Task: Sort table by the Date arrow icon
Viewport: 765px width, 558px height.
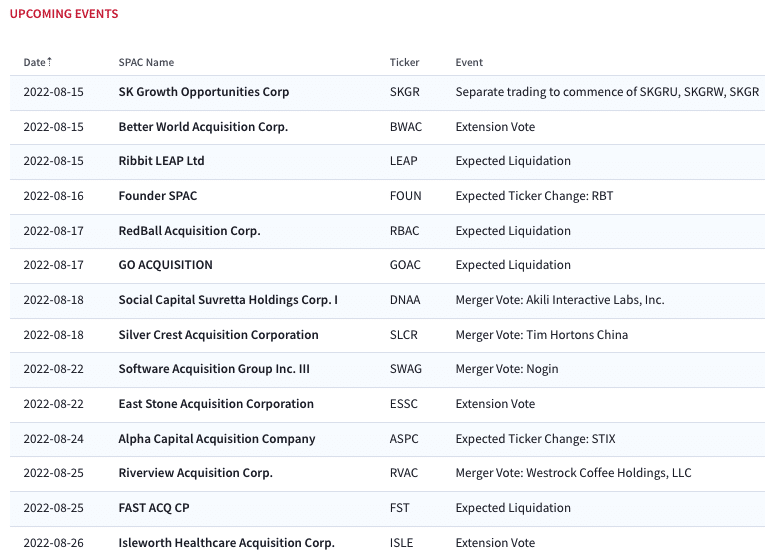Action: click(x=49, y=61)
